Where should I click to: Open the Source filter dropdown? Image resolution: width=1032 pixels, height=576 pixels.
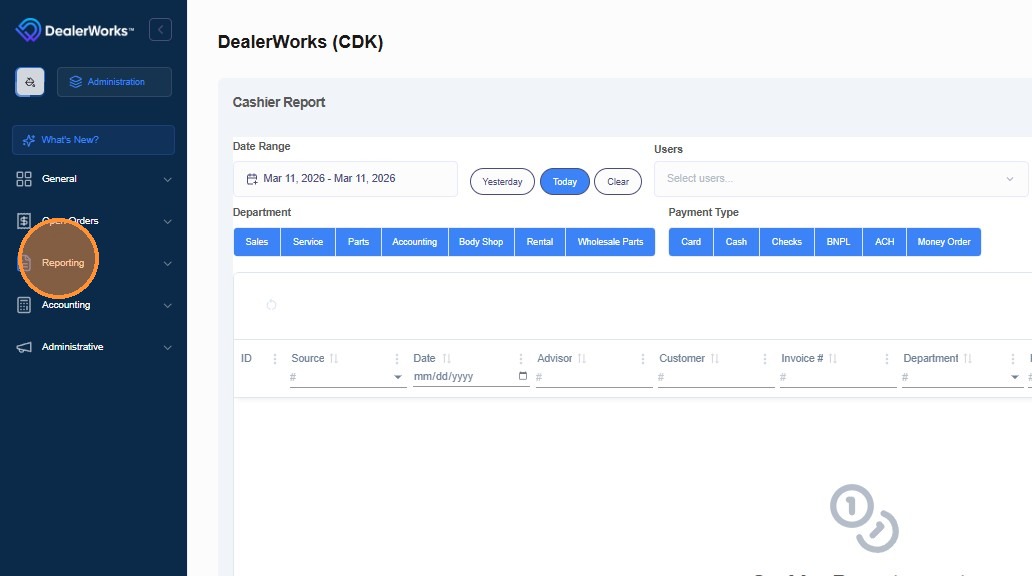(x=348, y=377)
